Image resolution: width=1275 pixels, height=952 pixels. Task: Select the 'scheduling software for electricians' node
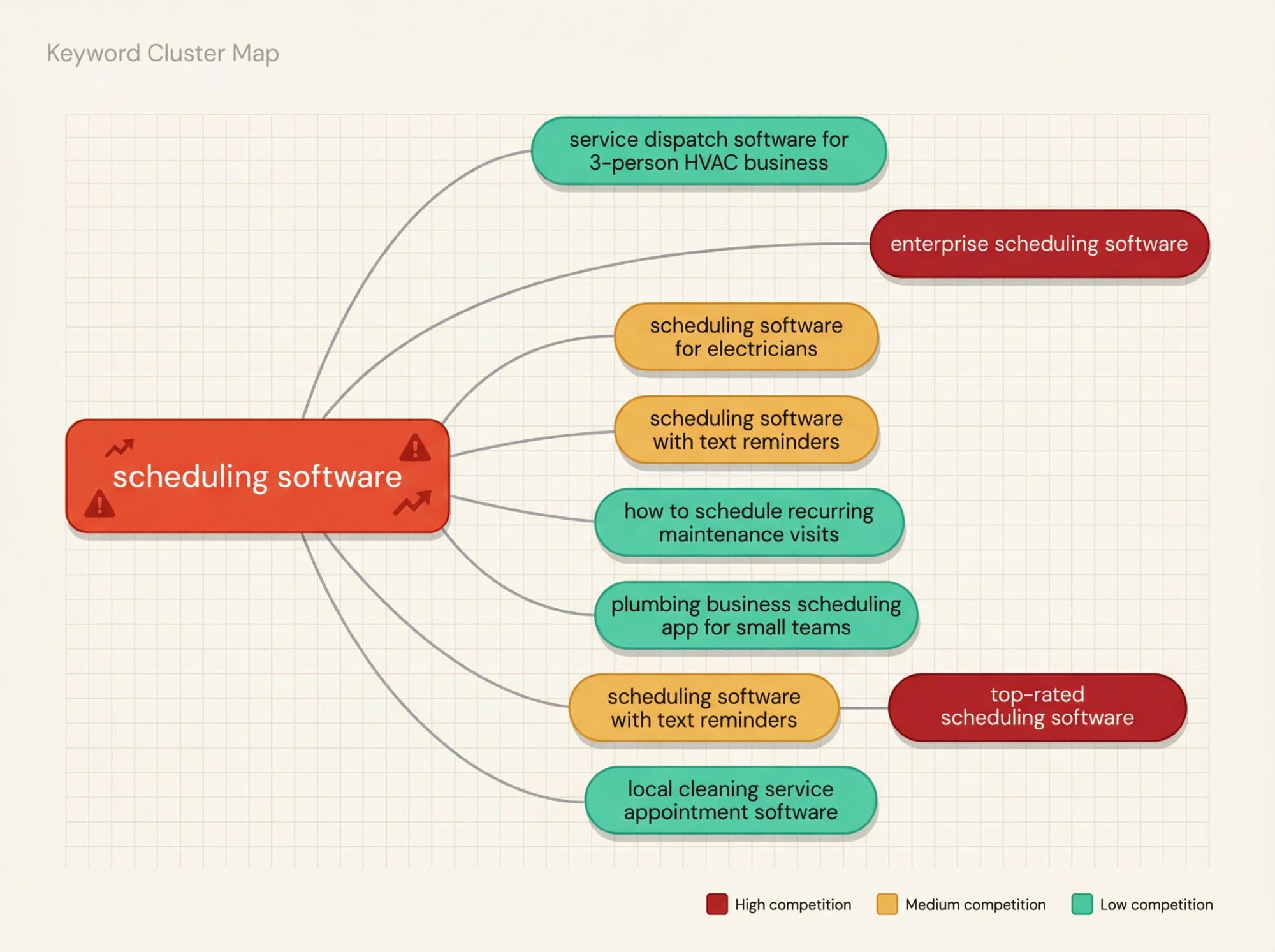(746, 337)
